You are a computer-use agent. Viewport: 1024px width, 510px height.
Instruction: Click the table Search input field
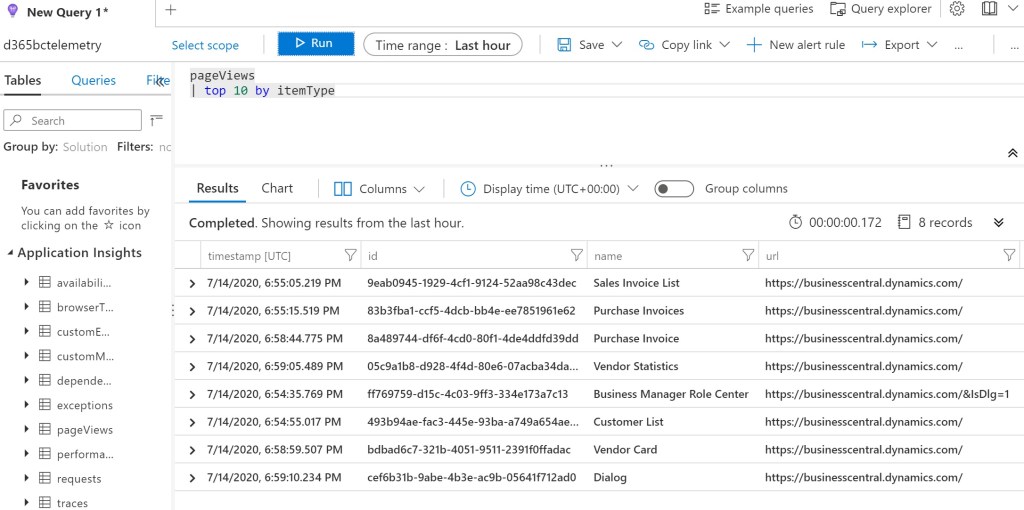73,121
